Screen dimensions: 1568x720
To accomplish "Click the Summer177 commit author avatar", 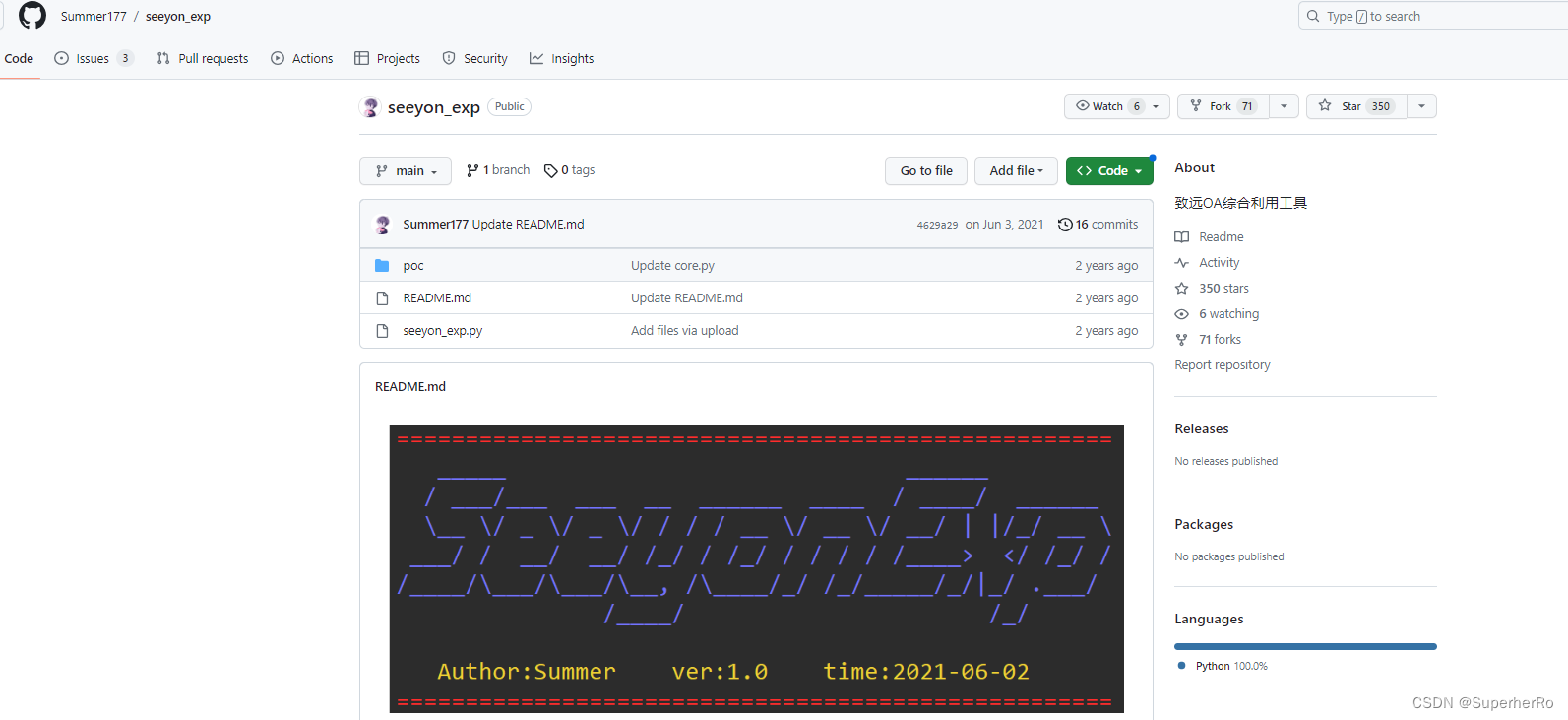I will pos(383,225).
